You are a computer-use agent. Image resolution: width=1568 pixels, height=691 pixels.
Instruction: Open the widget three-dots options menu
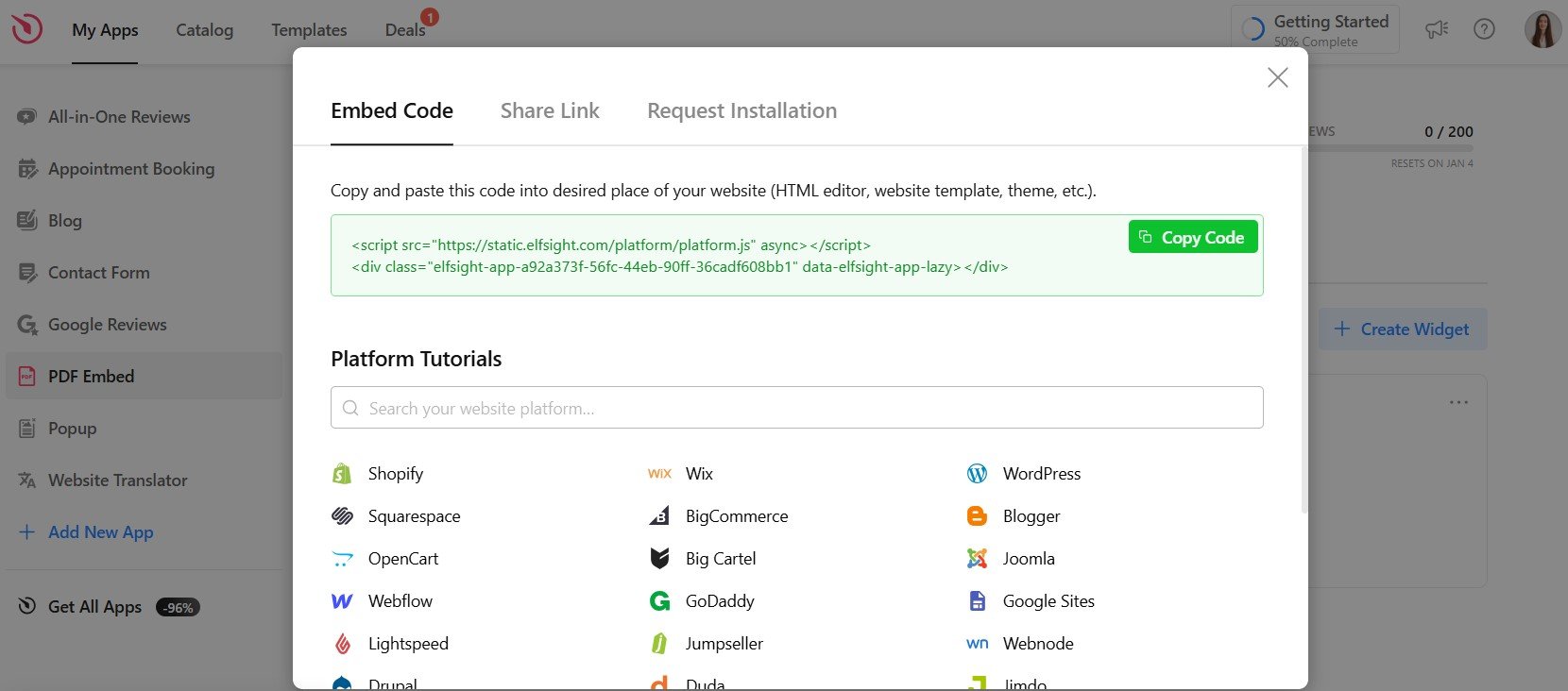pos(1458,402)
